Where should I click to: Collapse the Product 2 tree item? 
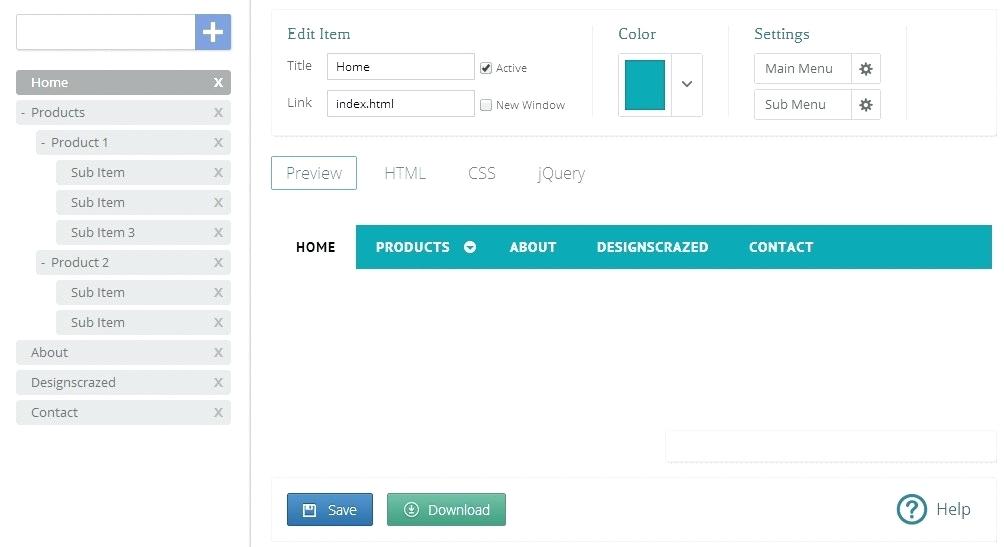pyautogui.click(x=43, y=263)
